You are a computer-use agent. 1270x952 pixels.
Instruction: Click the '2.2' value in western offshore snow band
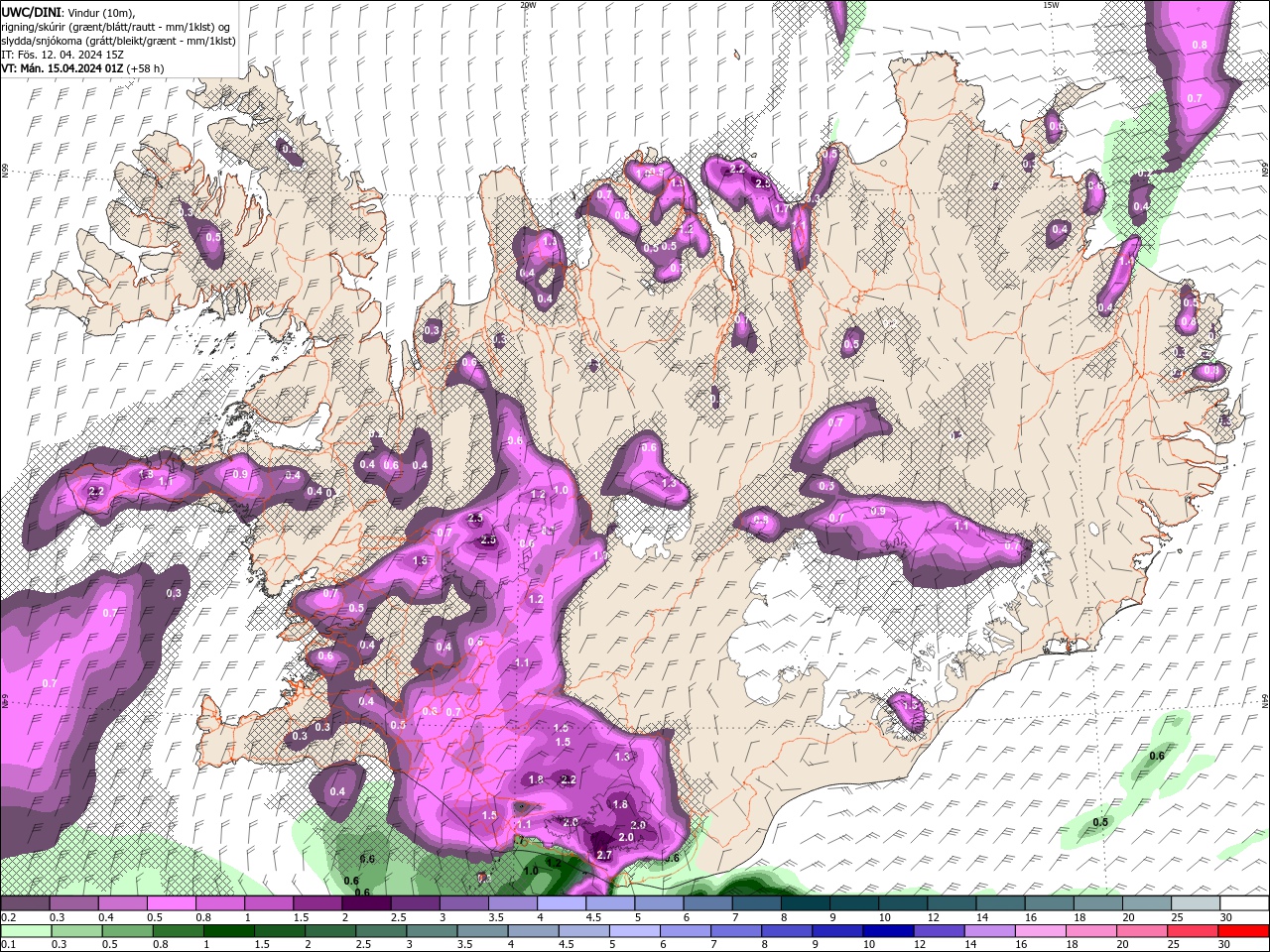(96, 492)
